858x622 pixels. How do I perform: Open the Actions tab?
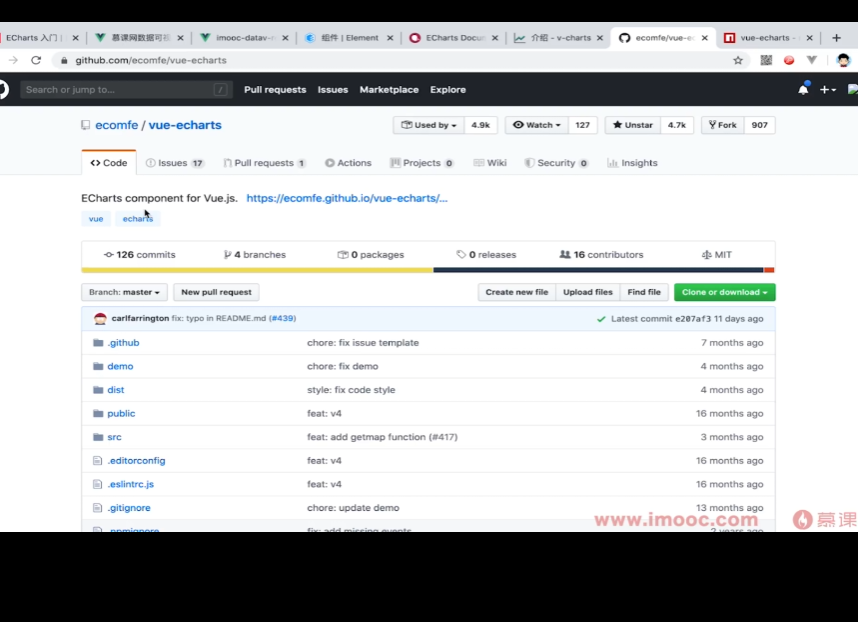[x=348, y=163]
